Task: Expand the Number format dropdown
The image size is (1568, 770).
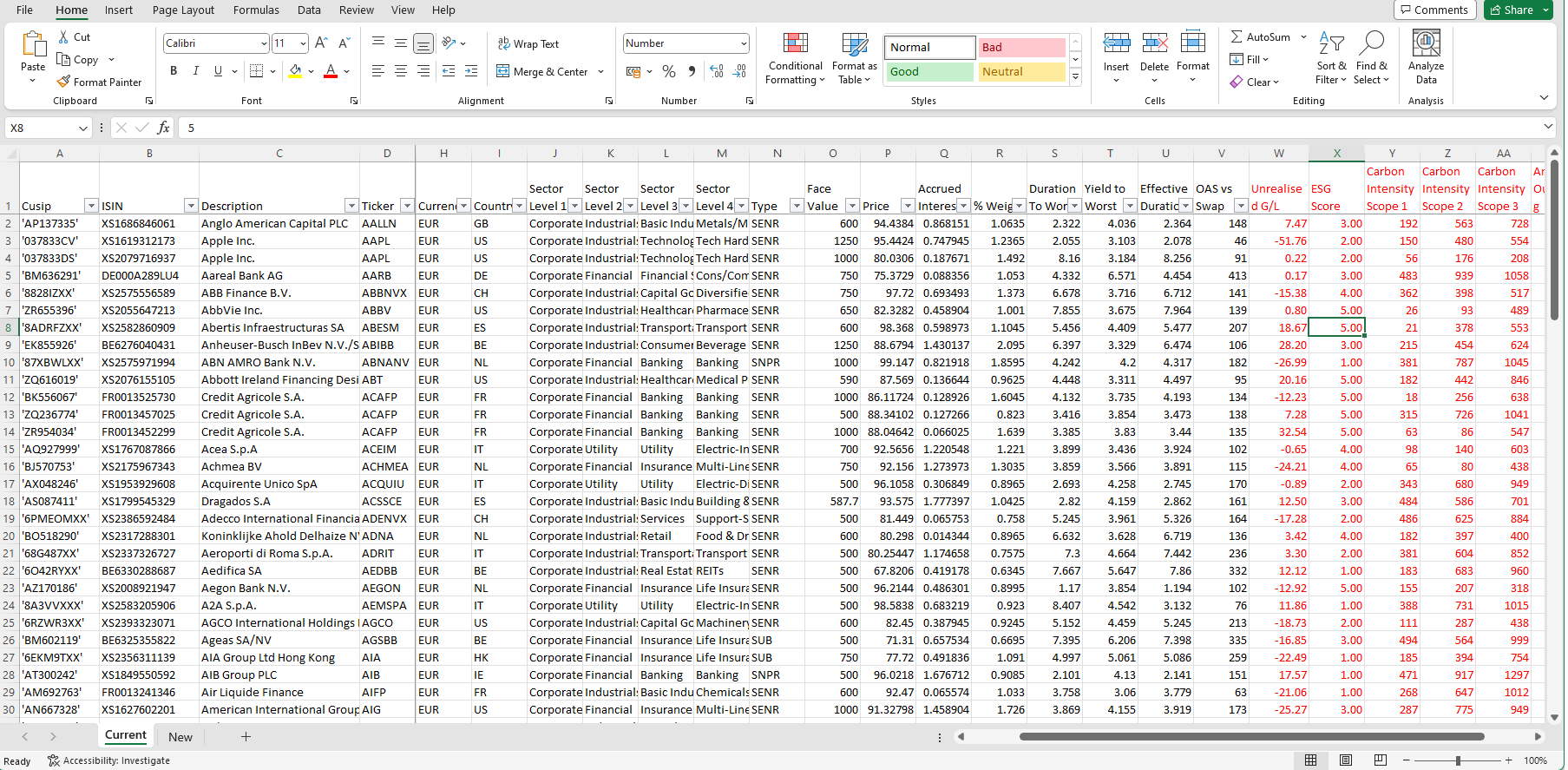Action: tap(744, 43)
